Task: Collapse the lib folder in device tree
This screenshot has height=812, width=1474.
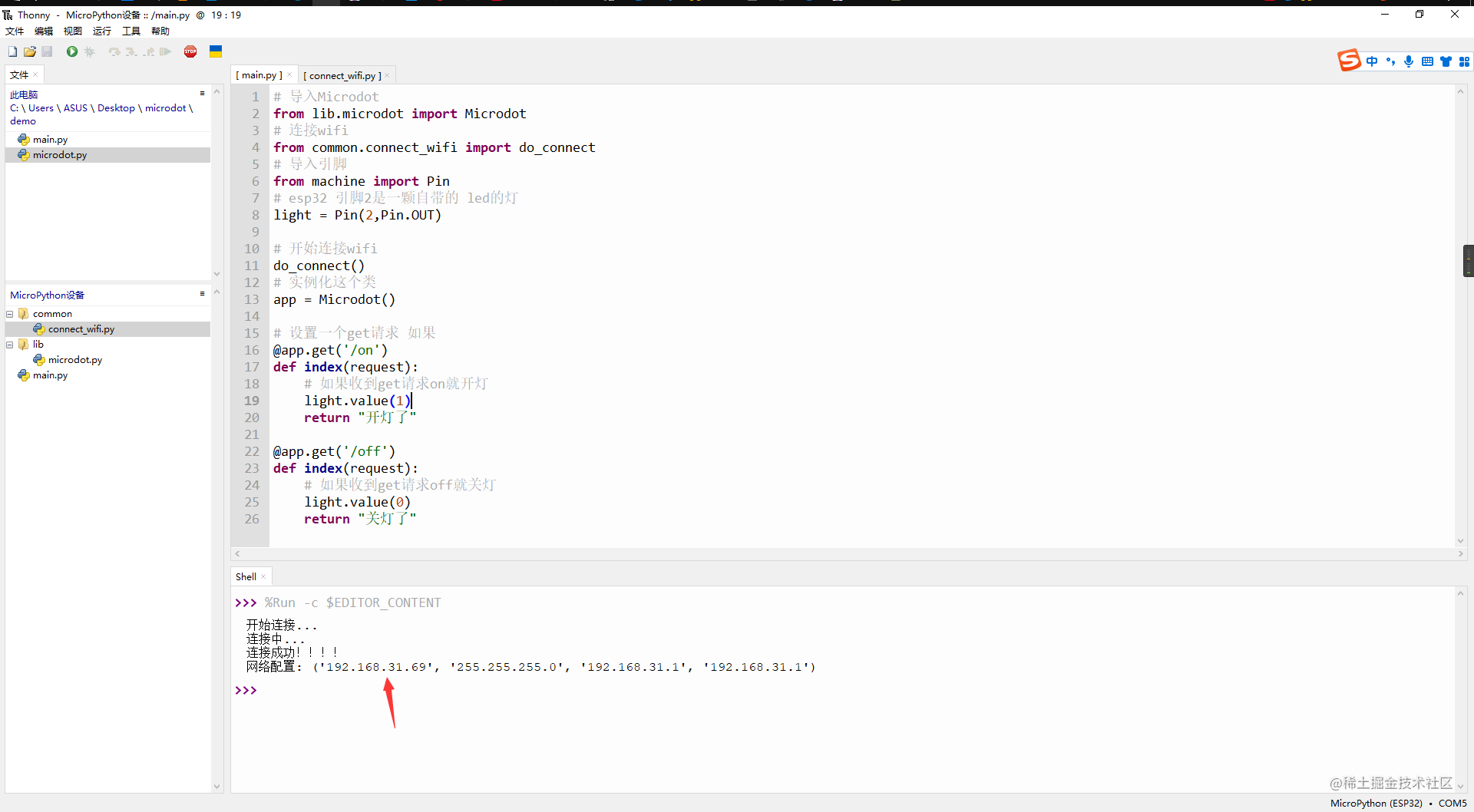Action: pyautogui.click(x=10, y=345)
